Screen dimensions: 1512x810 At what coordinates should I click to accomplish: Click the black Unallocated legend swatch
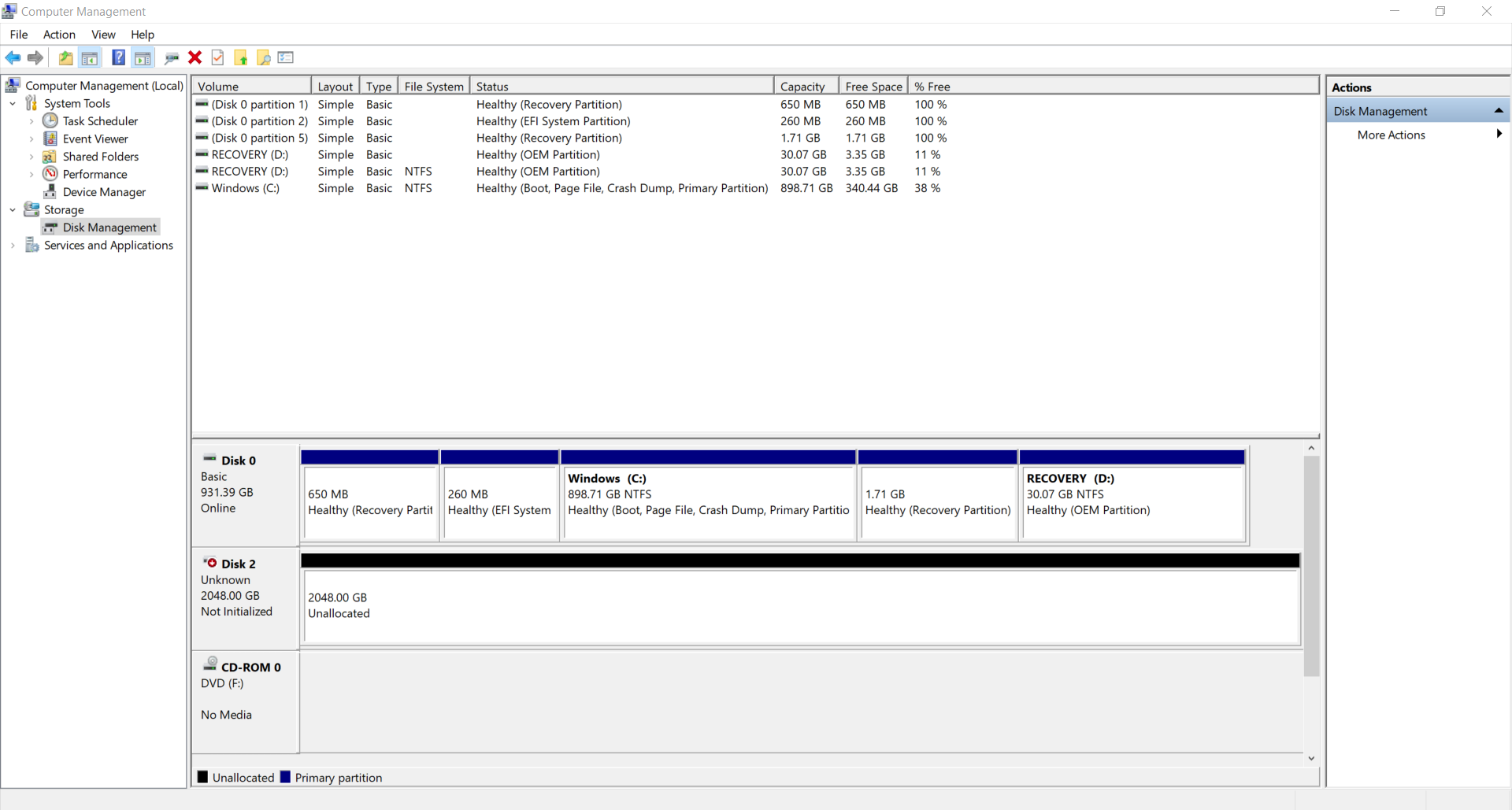[203, 777]
